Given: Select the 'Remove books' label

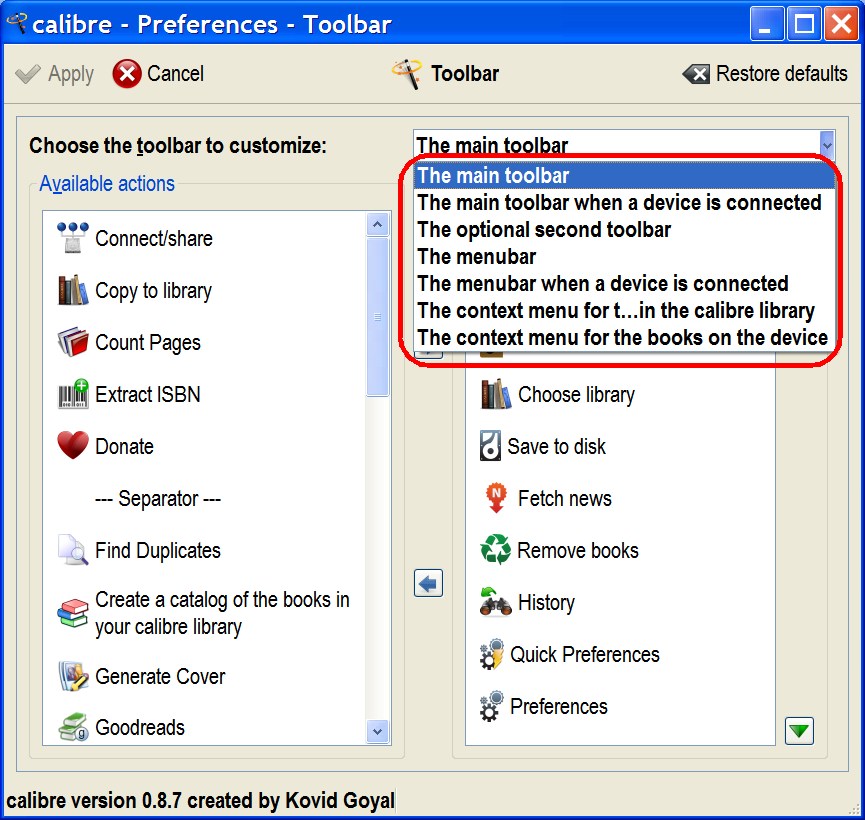Looking at the screenshot, I should point(578,550).
